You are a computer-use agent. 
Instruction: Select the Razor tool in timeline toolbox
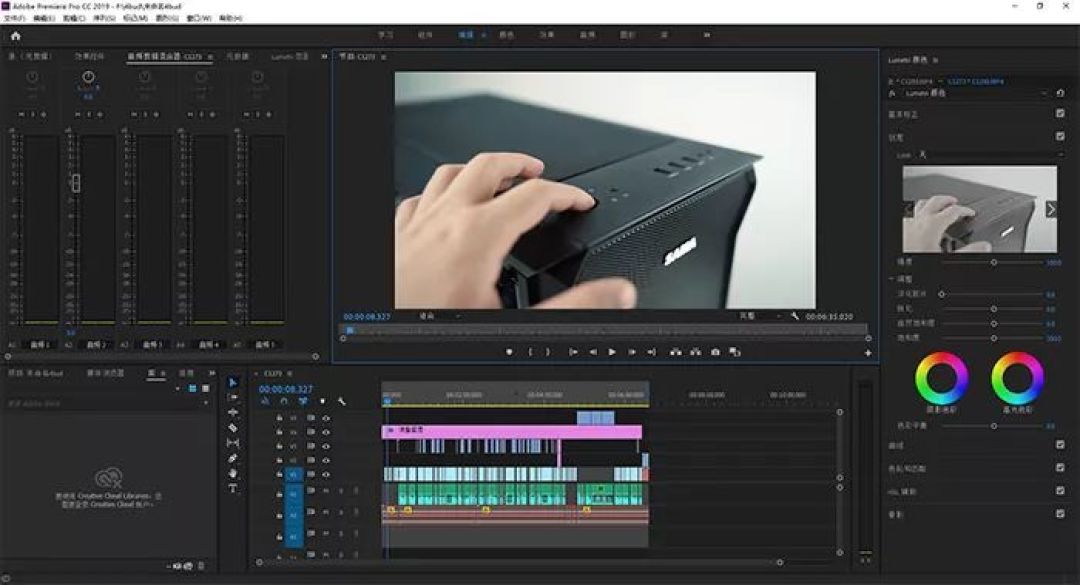pos(233,427)
